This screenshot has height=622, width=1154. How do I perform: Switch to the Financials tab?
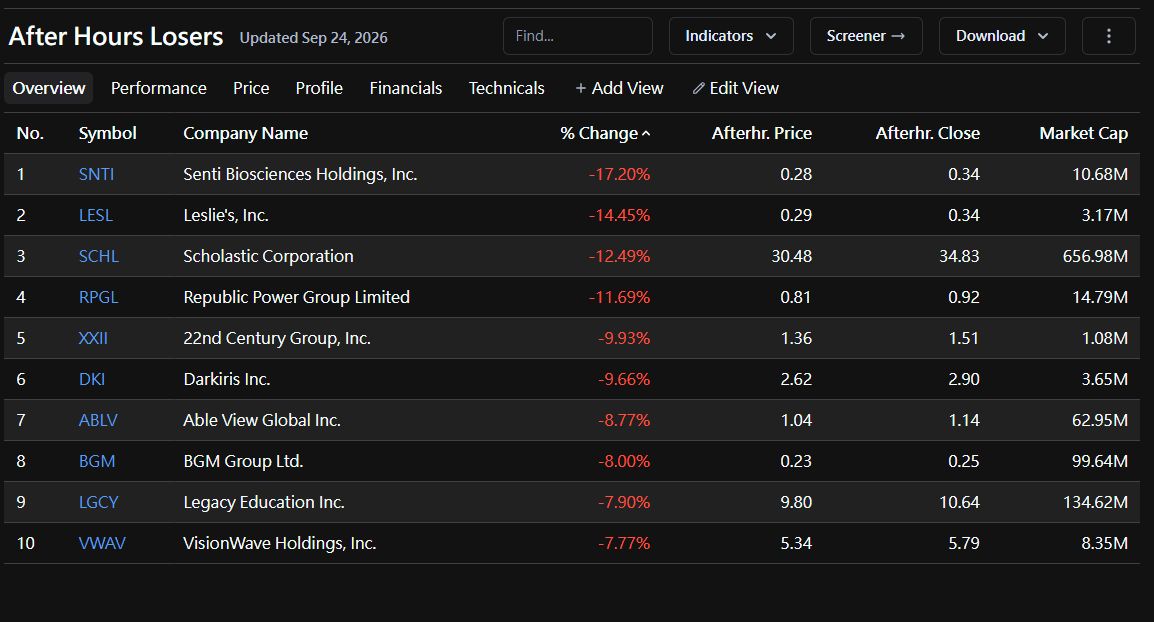406,88
